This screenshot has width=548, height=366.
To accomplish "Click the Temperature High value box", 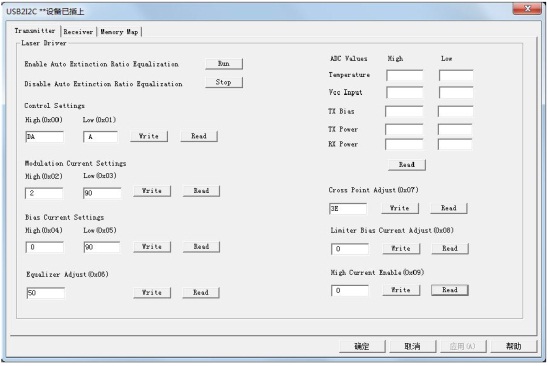I will point(405,76).
